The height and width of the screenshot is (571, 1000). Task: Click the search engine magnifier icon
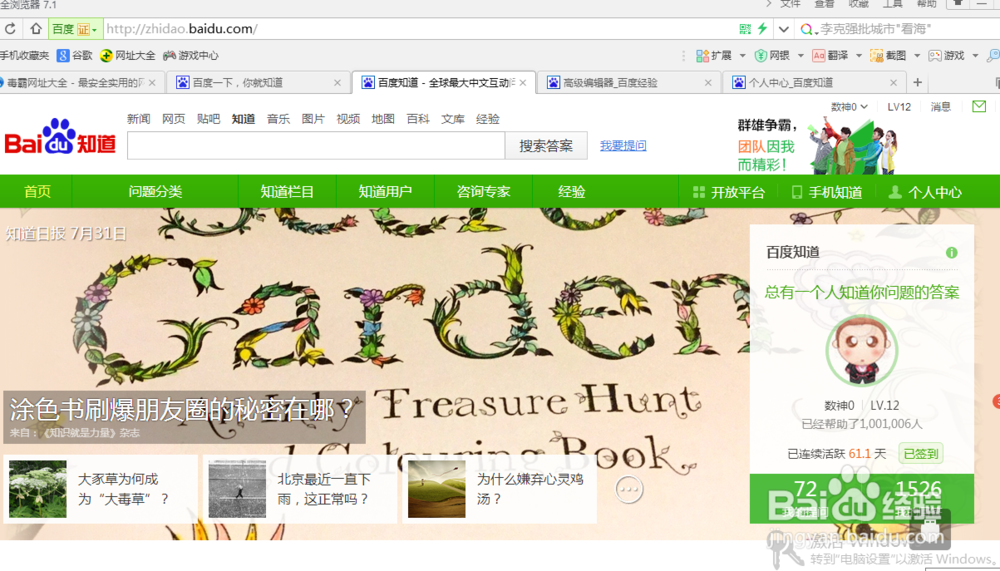click(806, 29)
